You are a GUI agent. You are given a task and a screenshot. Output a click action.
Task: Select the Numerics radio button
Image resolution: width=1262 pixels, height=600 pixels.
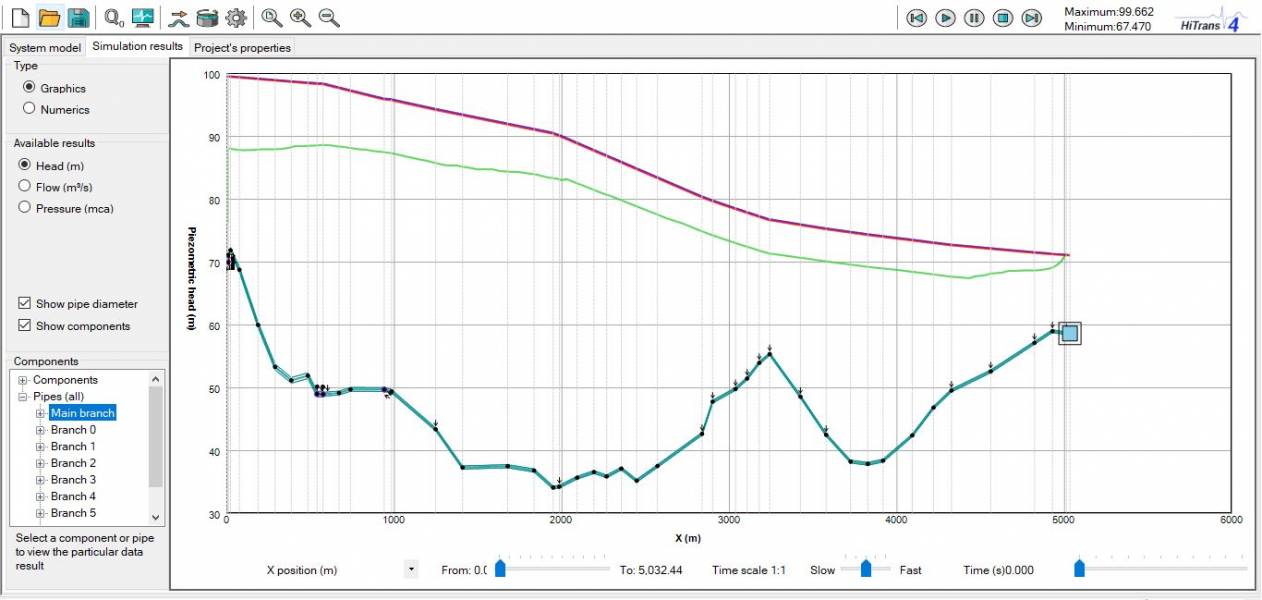pos(29,109)
